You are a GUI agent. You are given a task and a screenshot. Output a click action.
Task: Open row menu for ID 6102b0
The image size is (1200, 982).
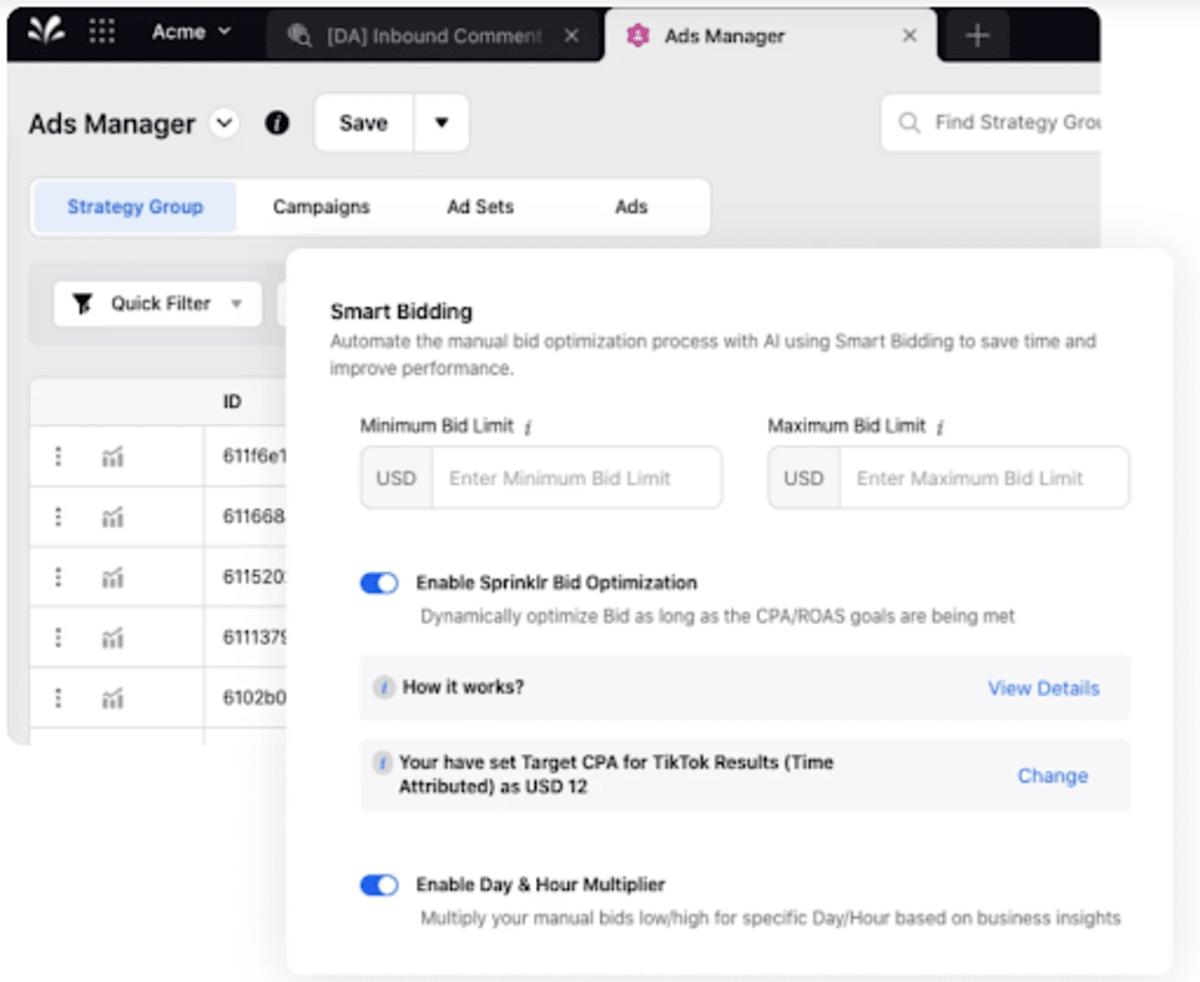(x=58, y=698)
